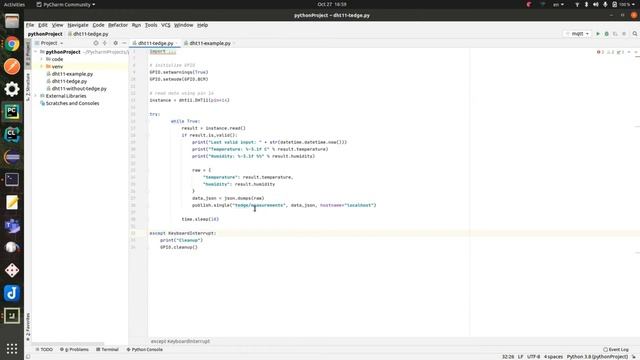Select Scratches and Consoles node
The height and width of the screenshot is (360, 640).
(72, 103)
